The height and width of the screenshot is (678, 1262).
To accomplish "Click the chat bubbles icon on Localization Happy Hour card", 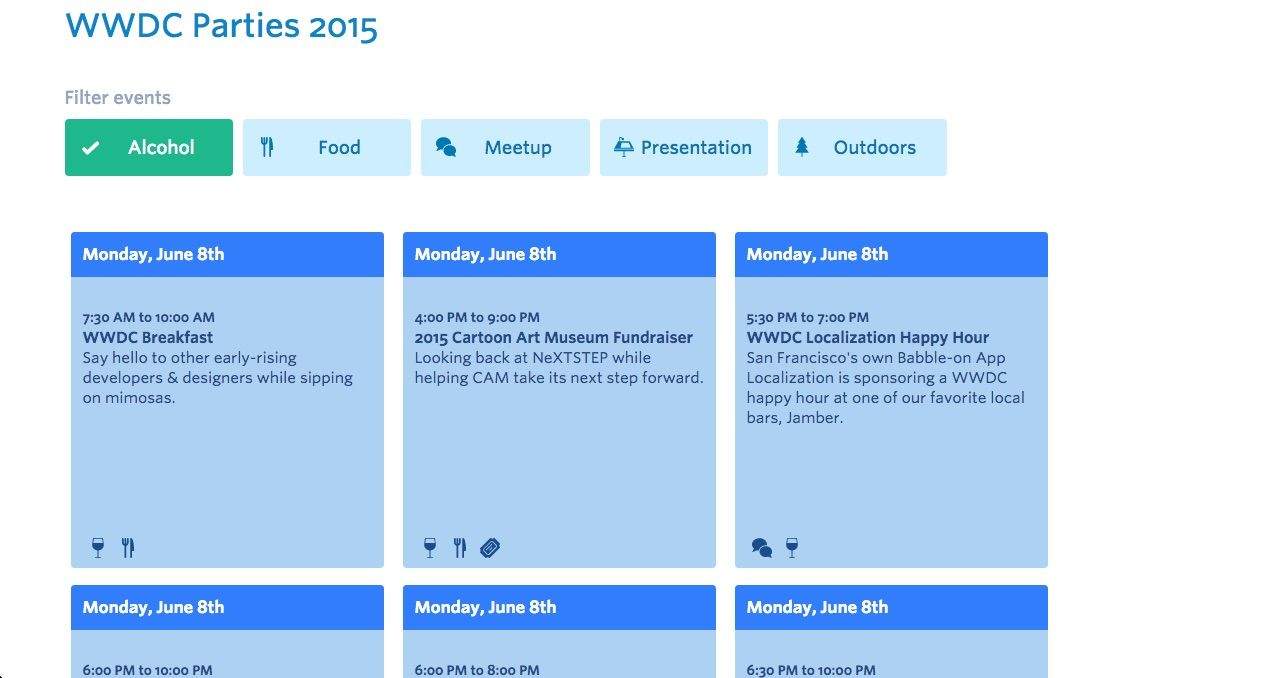I will coord(762,547).
